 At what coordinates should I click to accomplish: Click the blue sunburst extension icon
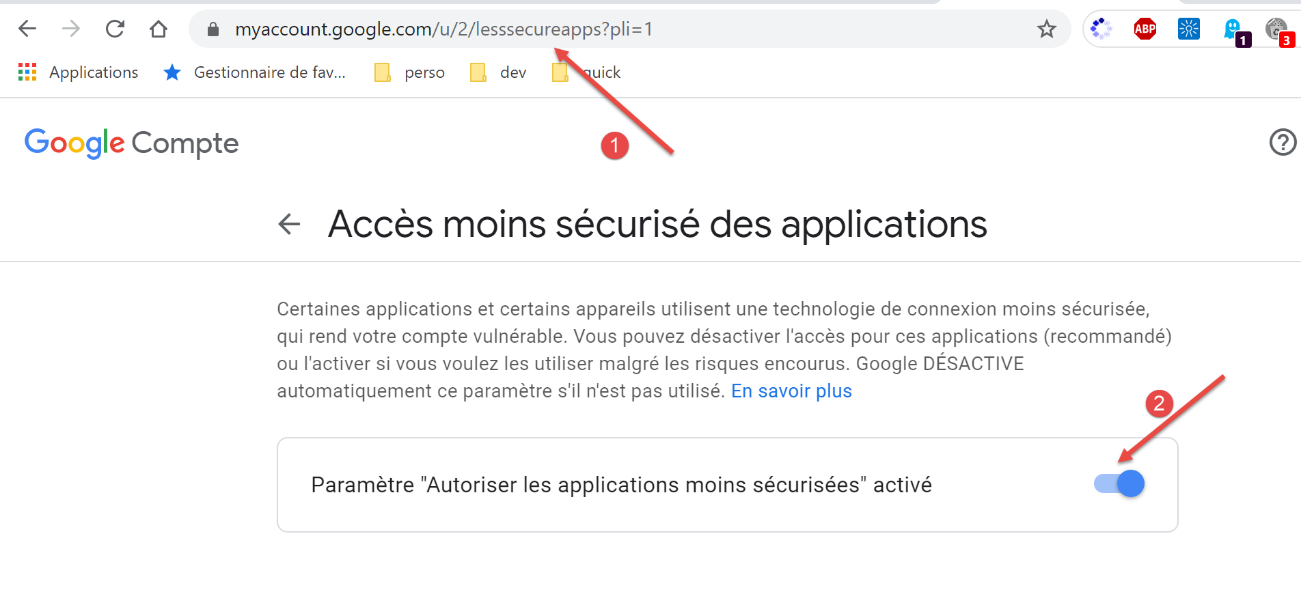(1188, 29)
